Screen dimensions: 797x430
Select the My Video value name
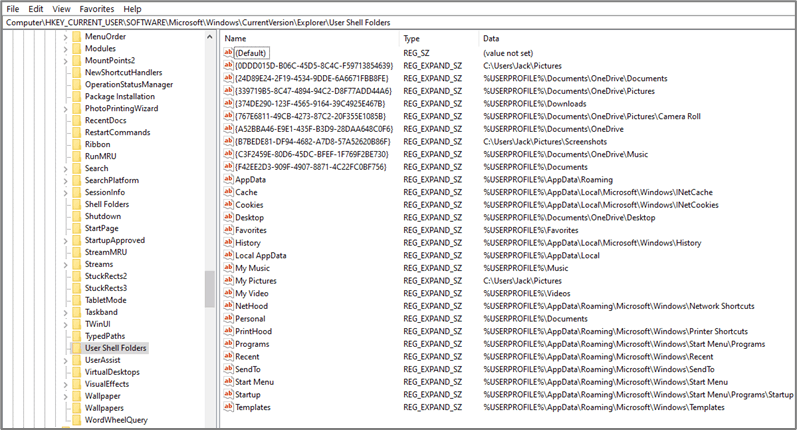(x=252, y=293)
